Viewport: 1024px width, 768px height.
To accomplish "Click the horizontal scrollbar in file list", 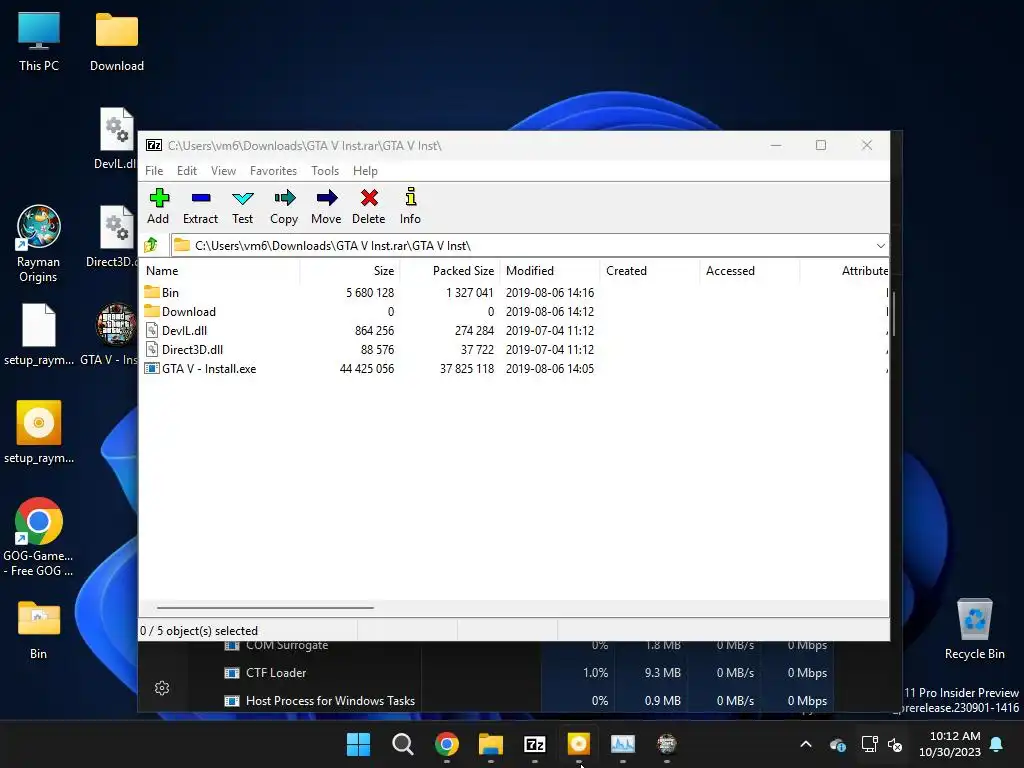I will 265,607.
